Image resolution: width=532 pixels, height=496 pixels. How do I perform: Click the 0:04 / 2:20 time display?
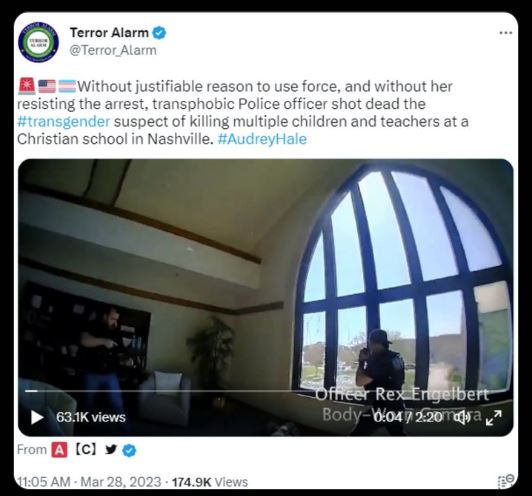point(407,417)
